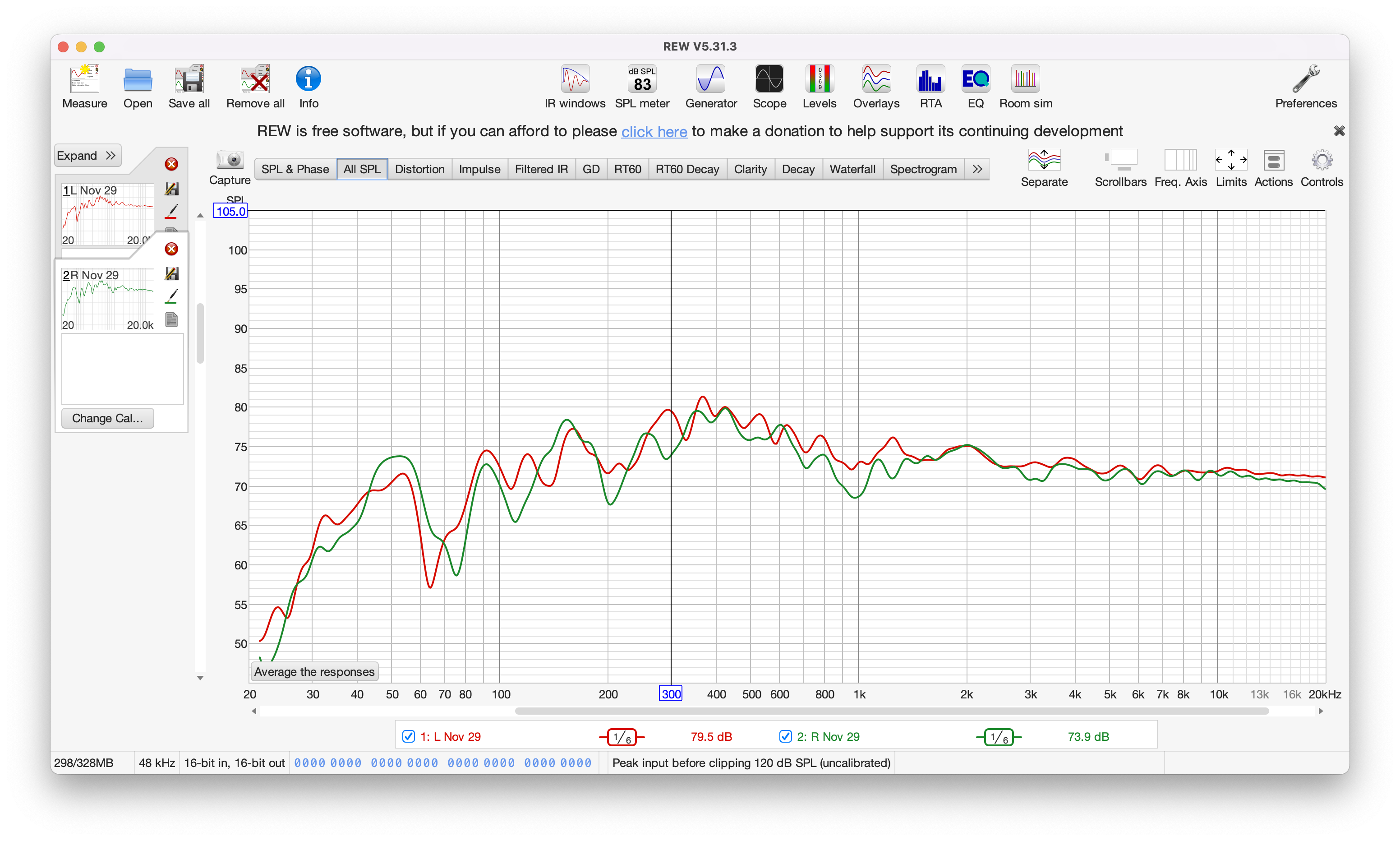Show more graph tabs chevron
The width and height of the screenshot is (1400, 841).
(977, 169)
